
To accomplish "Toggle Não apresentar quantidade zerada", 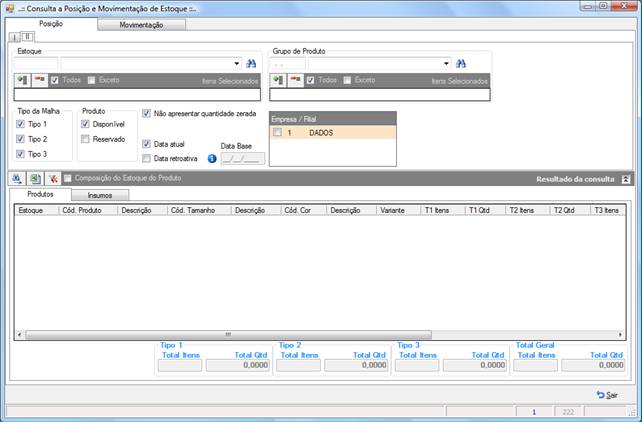I will tap(146, 113).
